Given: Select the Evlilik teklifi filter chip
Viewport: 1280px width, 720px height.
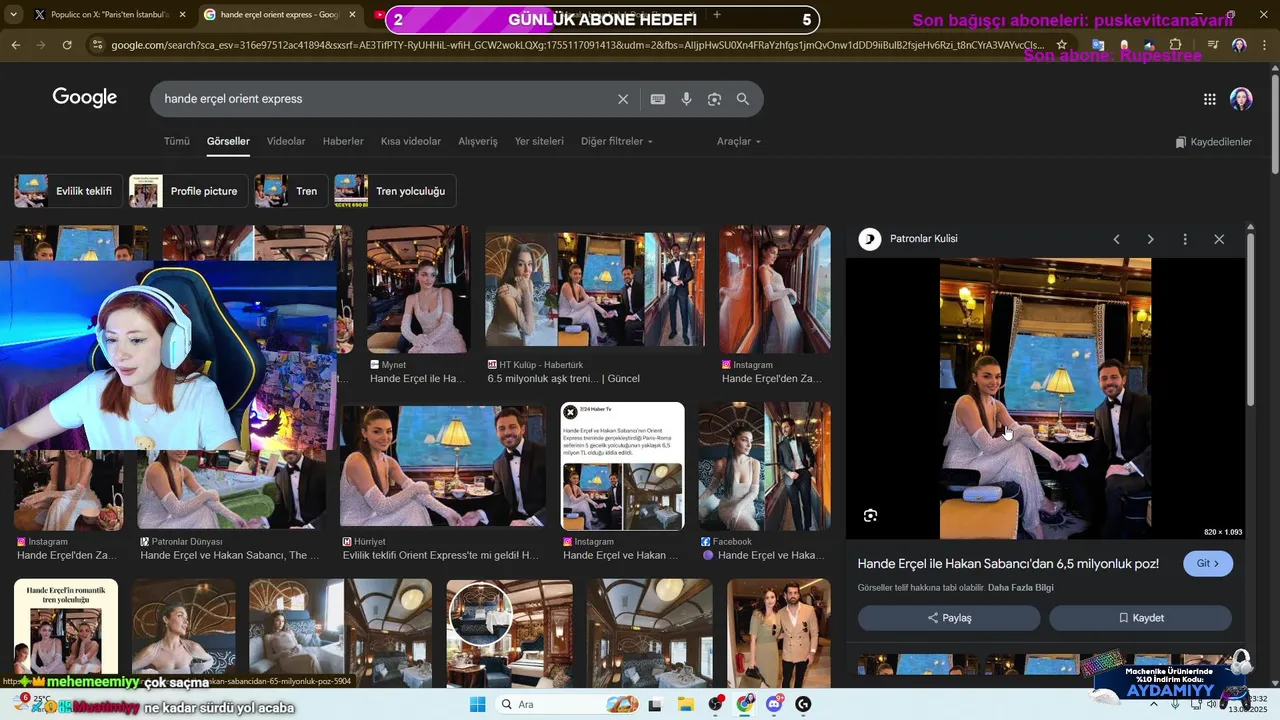Looking at the screenshot, I should [x=68, y=191].
